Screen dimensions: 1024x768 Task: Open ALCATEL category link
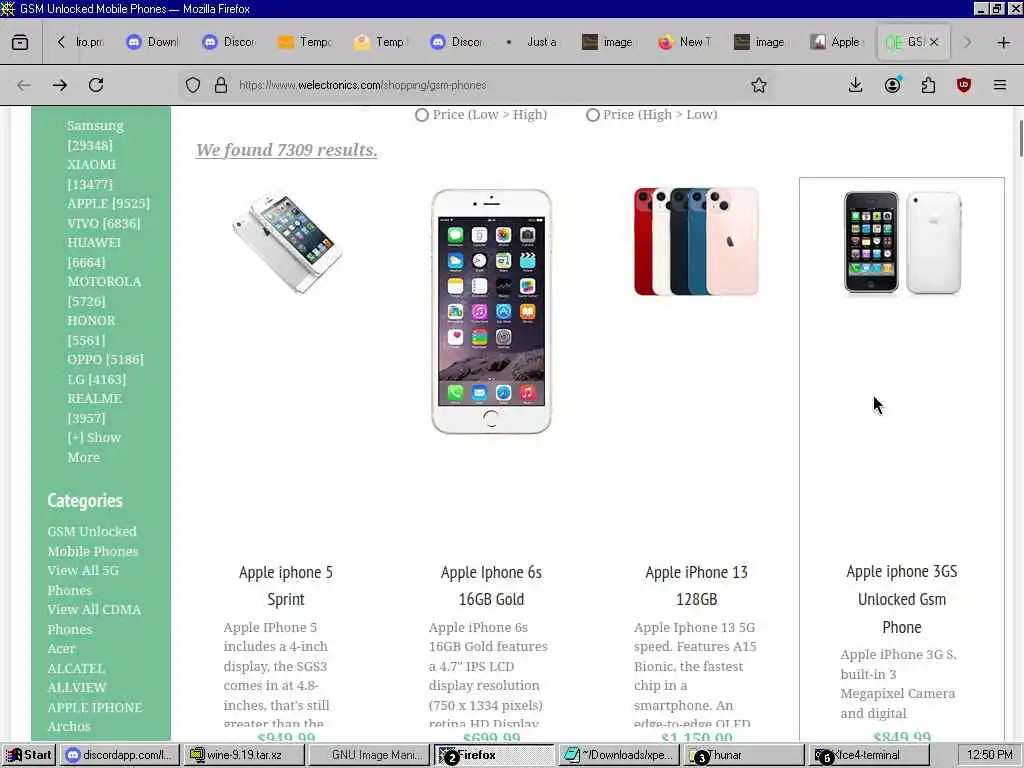[76, 668]
